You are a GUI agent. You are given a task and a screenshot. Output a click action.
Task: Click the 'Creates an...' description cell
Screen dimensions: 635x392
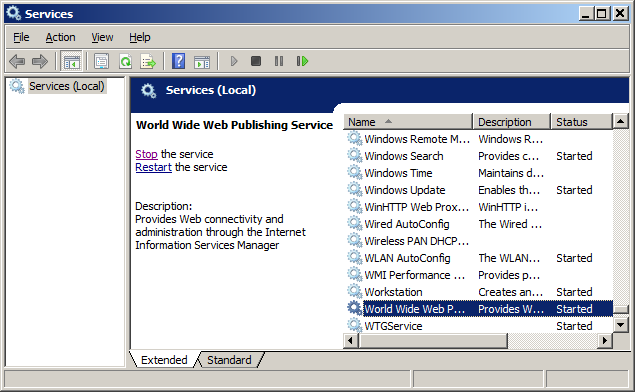pyautogui.click(x=510, y=292)
